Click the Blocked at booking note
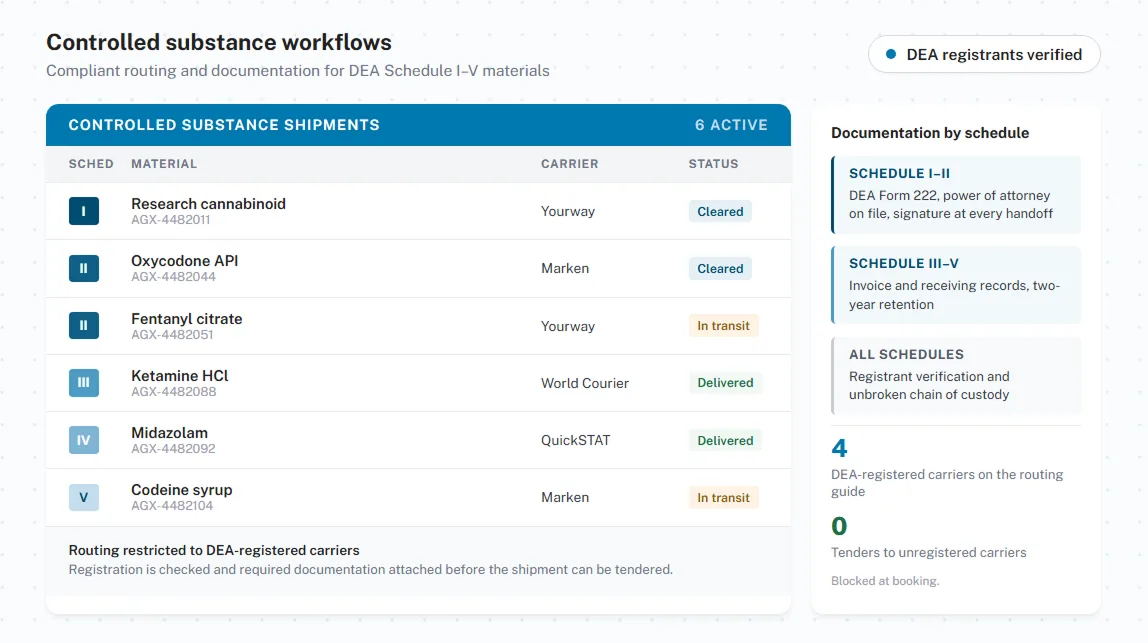The height and width of the screenshot is (643, 1148). tap(884, 581)
